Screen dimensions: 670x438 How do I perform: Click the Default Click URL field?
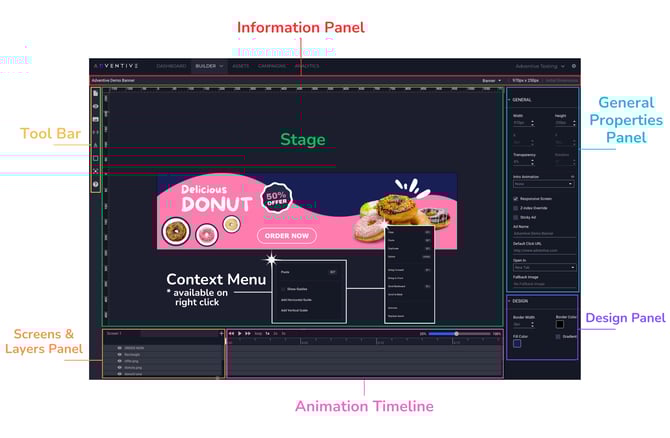pyautogui.click(x=543, y=250)
